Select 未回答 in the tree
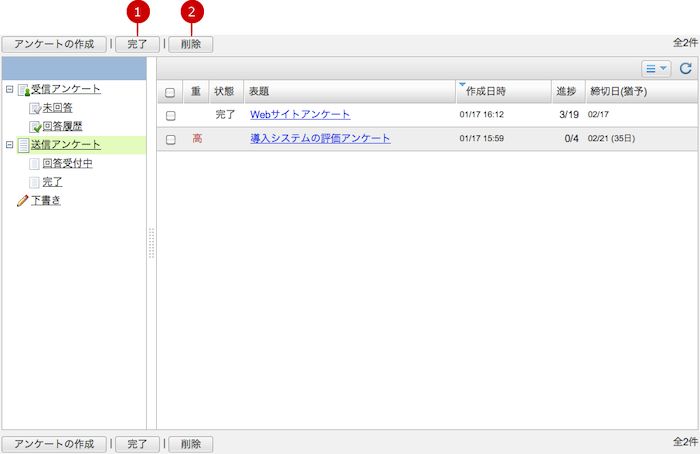The height and width of the screenshot is (454, 700). click(x=57, y=108)
